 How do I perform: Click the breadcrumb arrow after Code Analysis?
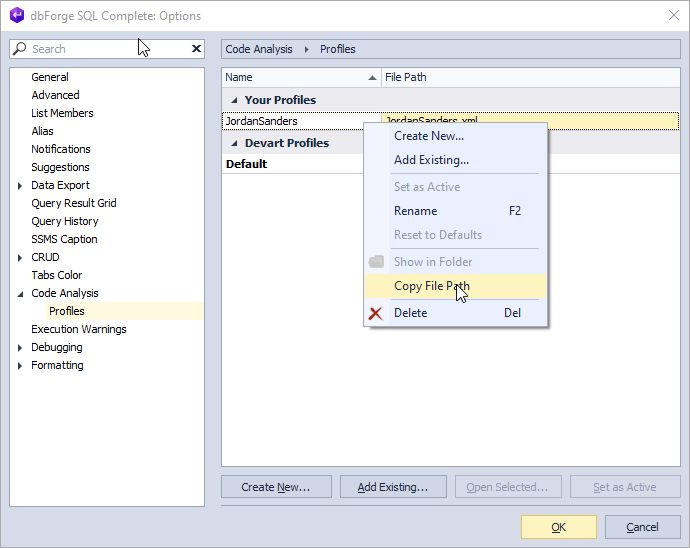tap(306, 49)
